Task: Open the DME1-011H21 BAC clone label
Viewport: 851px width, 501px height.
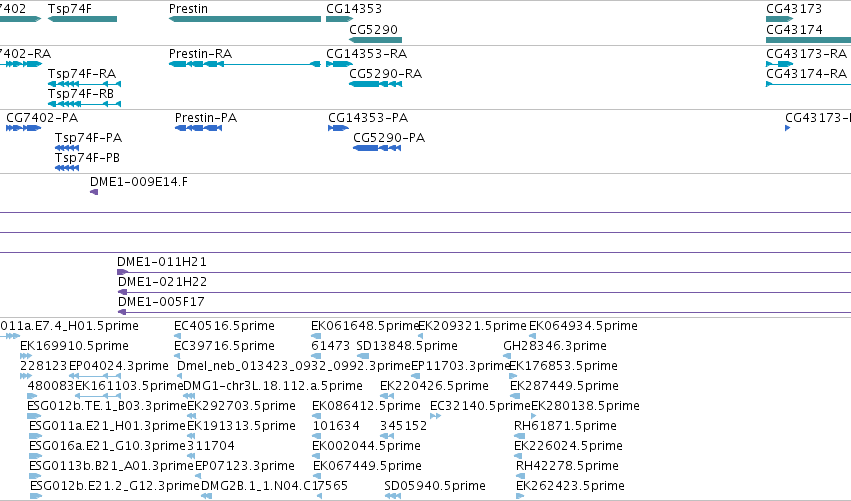Action: click(162, 262)
